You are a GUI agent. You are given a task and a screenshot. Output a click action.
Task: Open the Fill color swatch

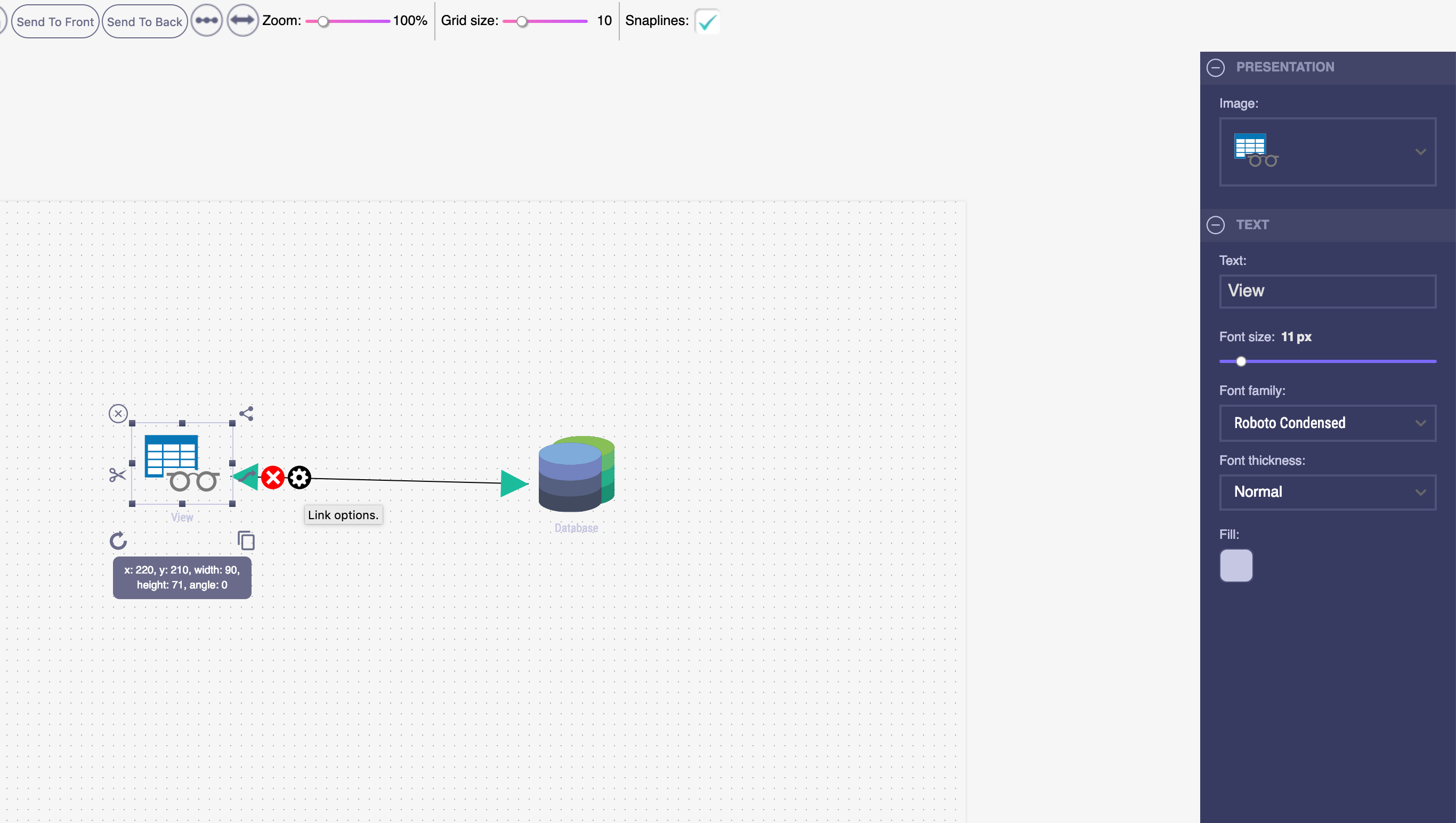pyautogui.click(x=1237, y=565)
